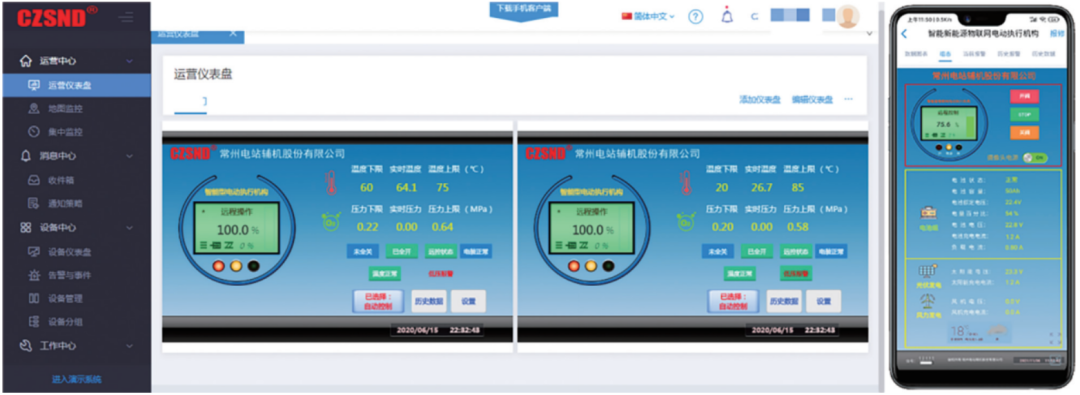This screenshot has height=395, width=1080.
Task: Toggle the 摄像头电源 ON switch on the phone
Action: pos(1035,157)
